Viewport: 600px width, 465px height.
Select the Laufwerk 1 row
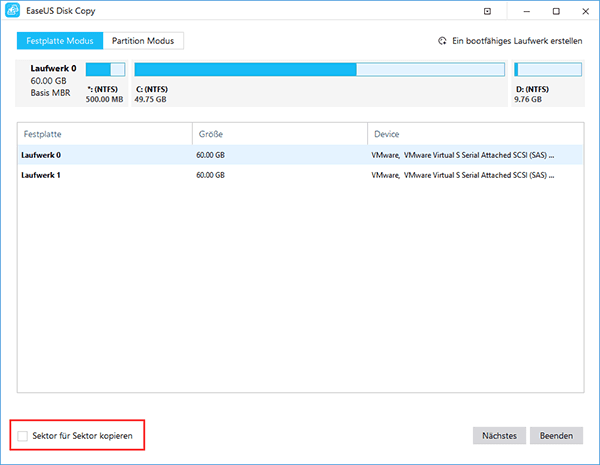pyautogui.click(x=300, y=175)
